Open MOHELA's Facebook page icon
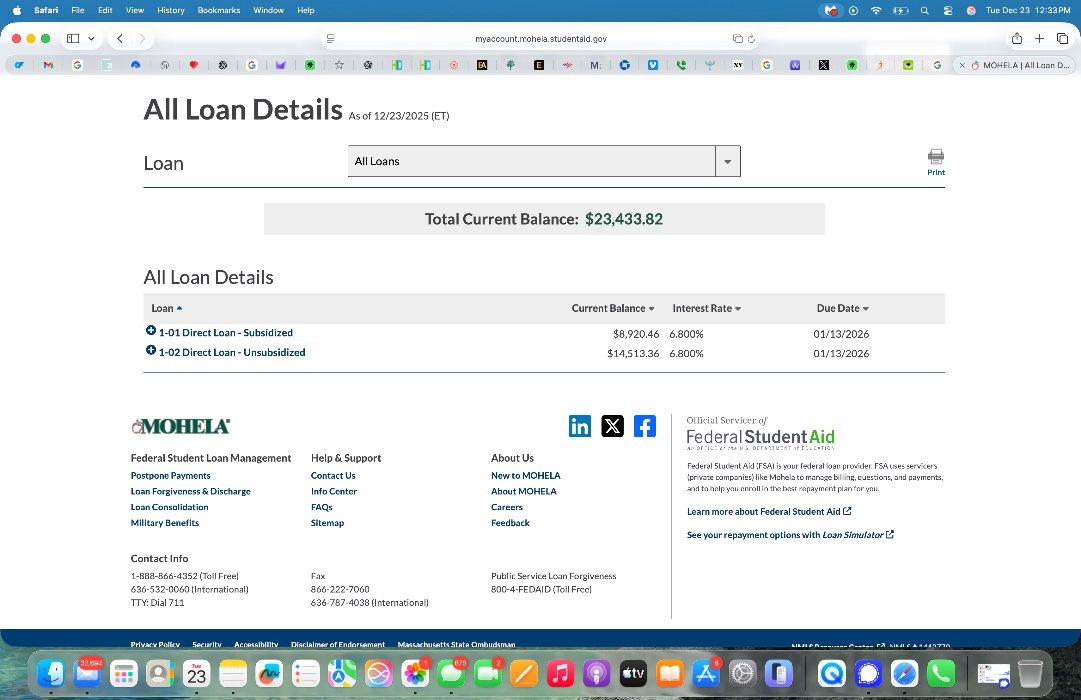This screenshot has height=700, width=1081. click(645, 426)
